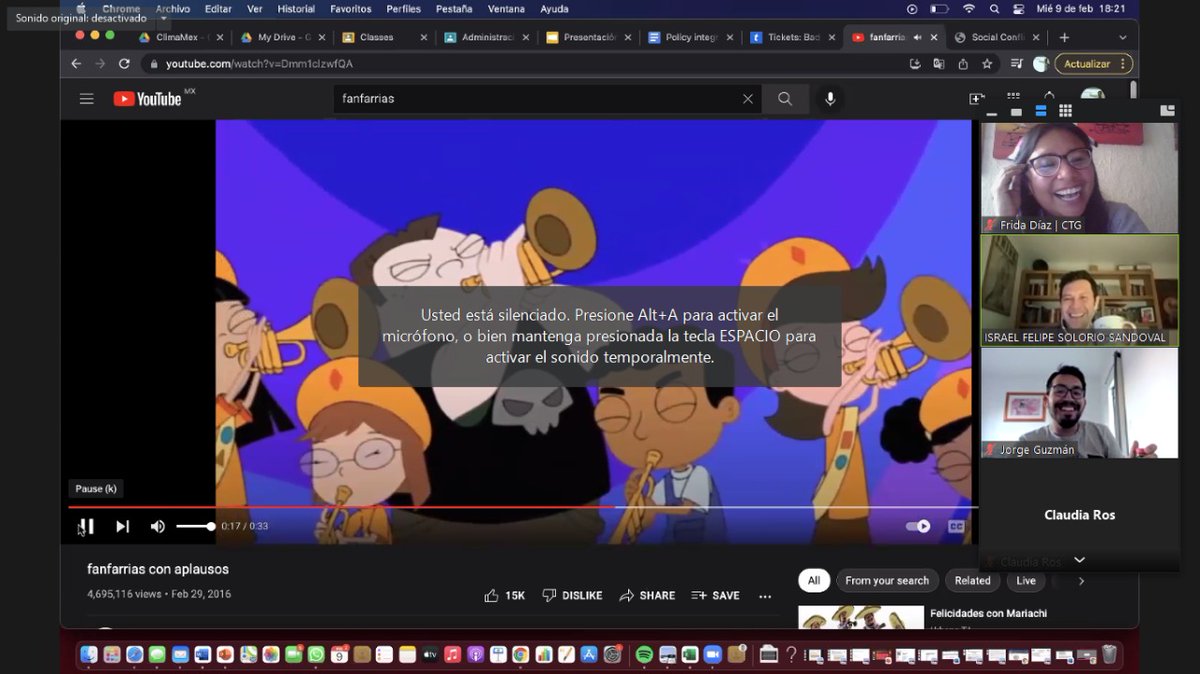Expand Chrome tab search chevron
This screenshot has width=1200, height=674.
click(1122, 37)
